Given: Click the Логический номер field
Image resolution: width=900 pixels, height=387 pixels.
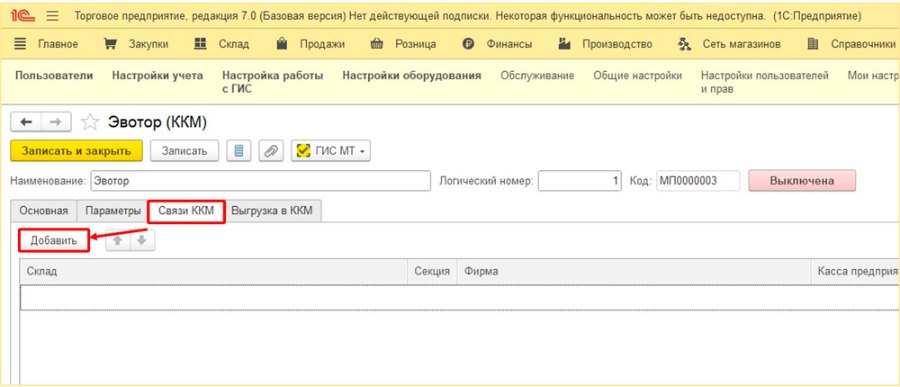Looking at the screenshot, I should pos(580,181).
